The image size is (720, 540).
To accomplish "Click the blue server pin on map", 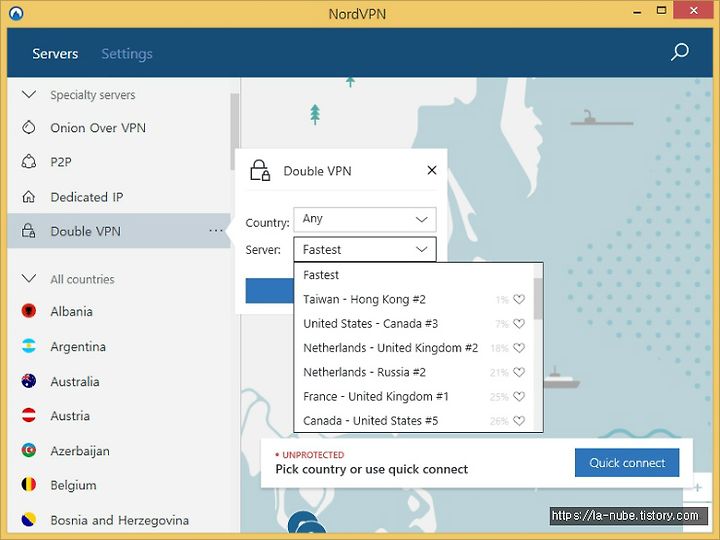I will point(305,523).
